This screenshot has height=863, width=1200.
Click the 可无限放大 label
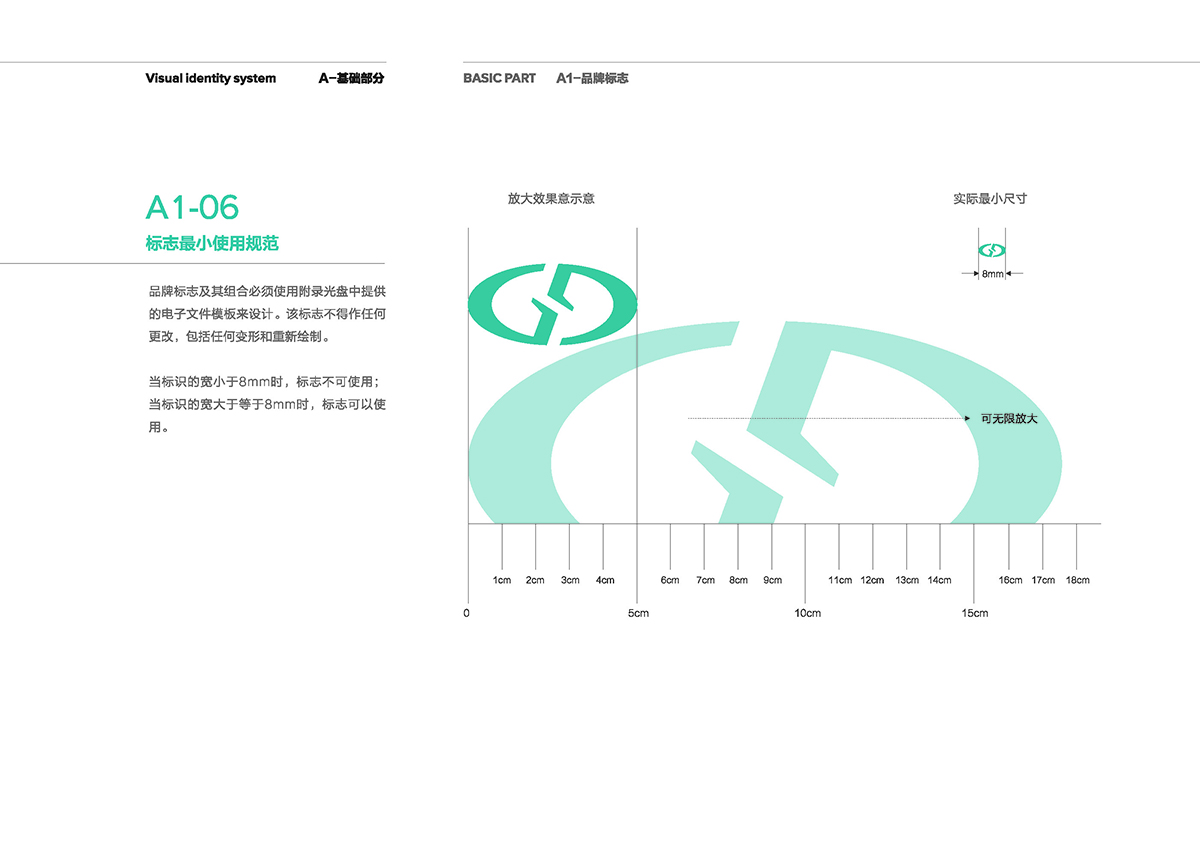pos(1009,418)
